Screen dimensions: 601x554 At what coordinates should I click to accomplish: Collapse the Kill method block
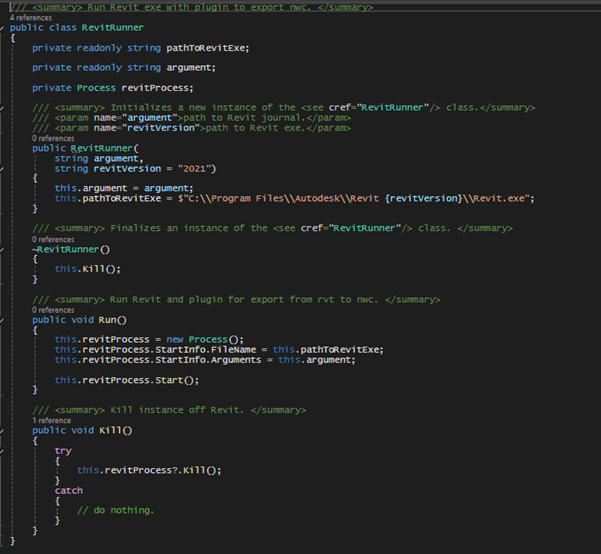click(x=4, y=430)
